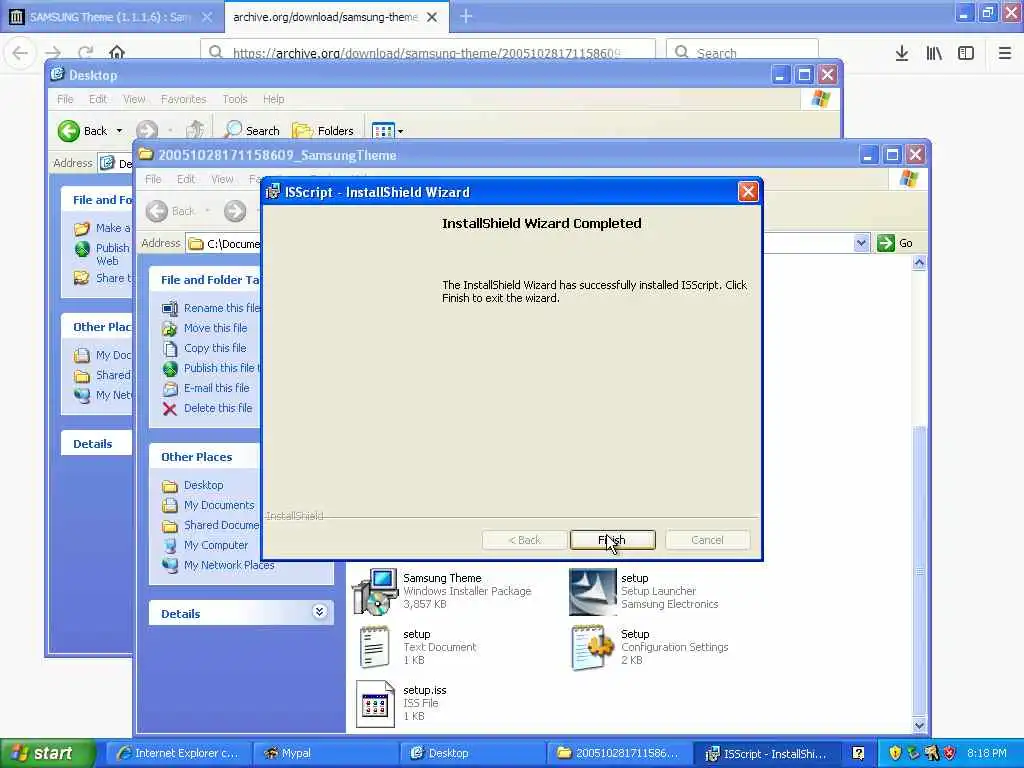1024x768 pixels.
Task: Click Move this file task link
Action: click(x=216, y=328)
